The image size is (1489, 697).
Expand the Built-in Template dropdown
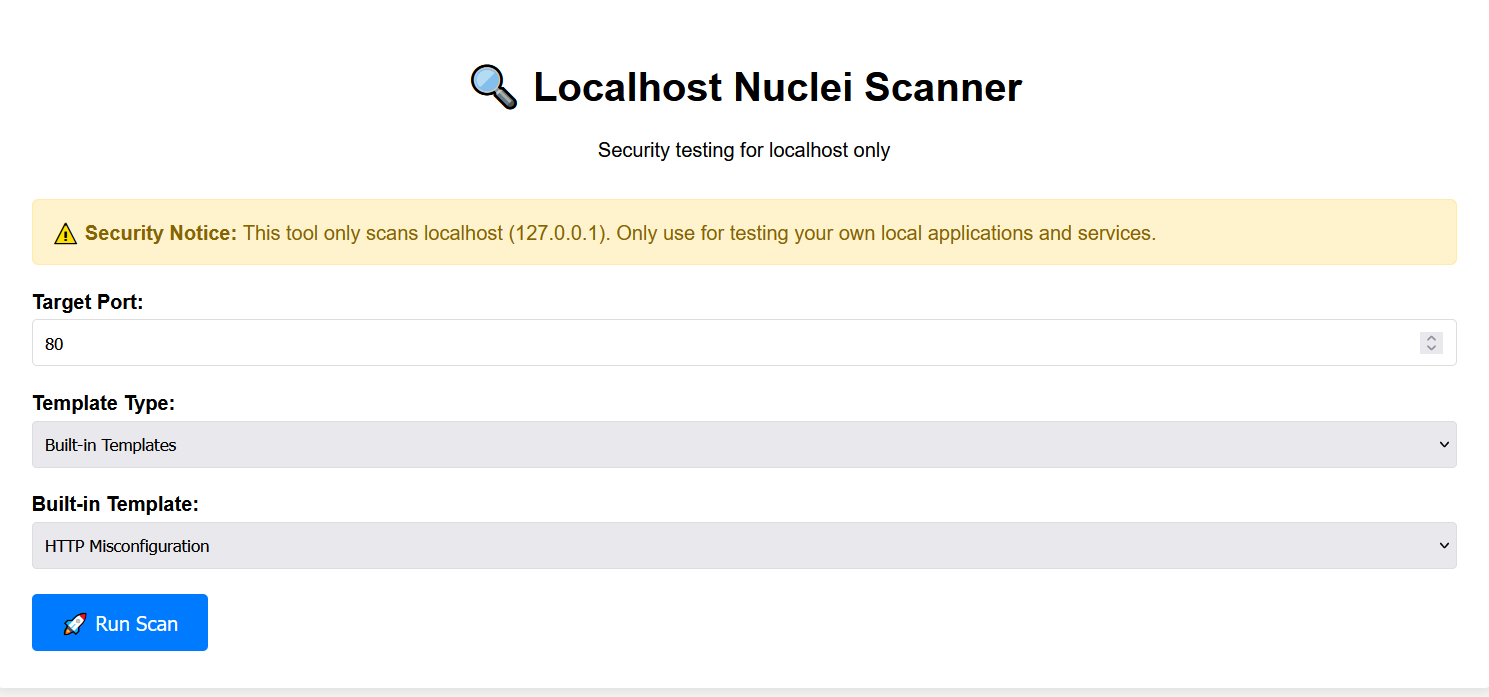(x=743, y=545)
